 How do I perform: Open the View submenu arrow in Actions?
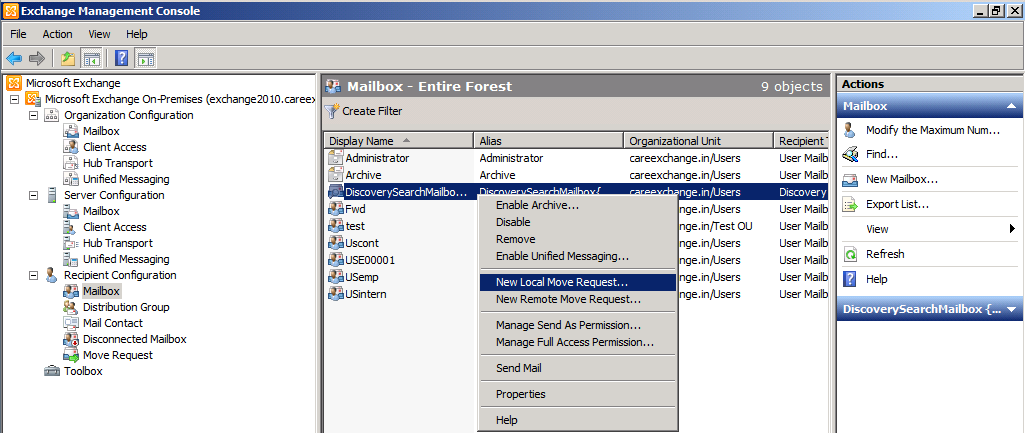[1012, 229]
